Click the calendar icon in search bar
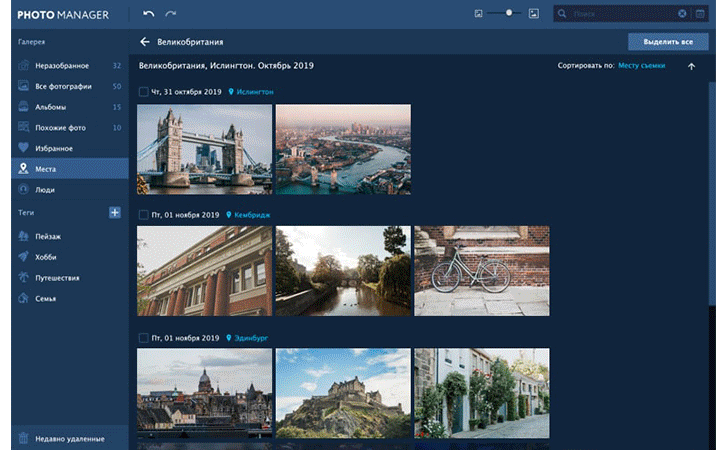Screen dimensions: 728x450 (x=700, y=14)
